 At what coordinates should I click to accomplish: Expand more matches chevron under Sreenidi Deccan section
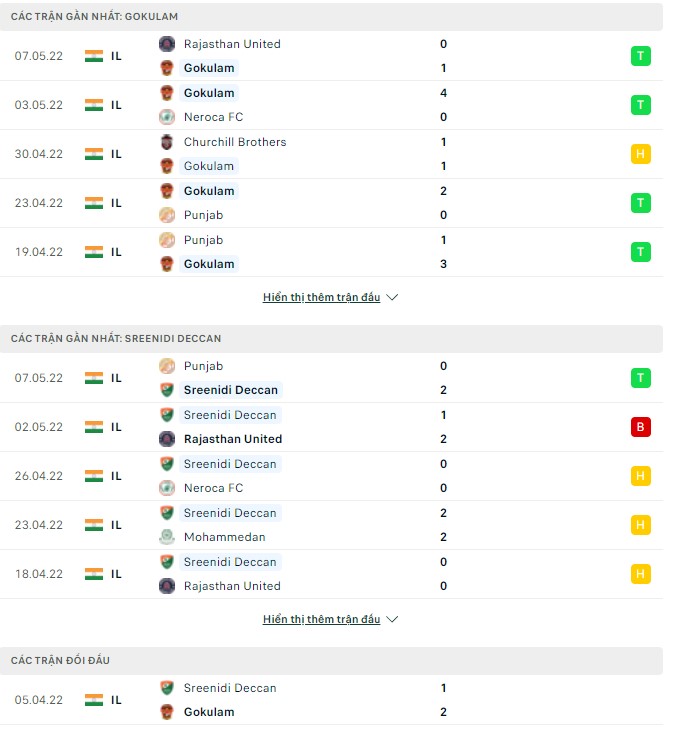[x=392, y=620]
